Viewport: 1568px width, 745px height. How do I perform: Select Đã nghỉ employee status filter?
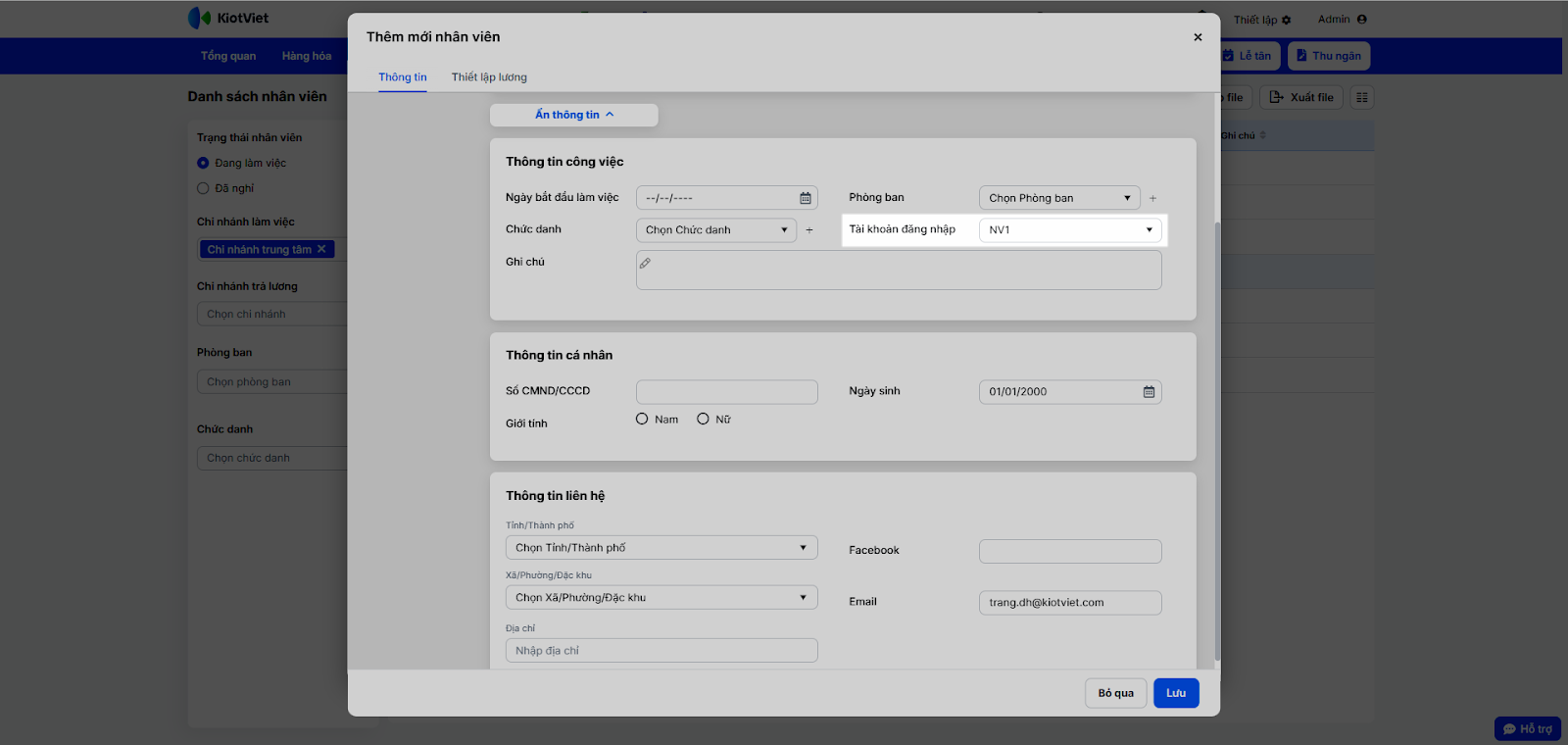click(204, 188)
